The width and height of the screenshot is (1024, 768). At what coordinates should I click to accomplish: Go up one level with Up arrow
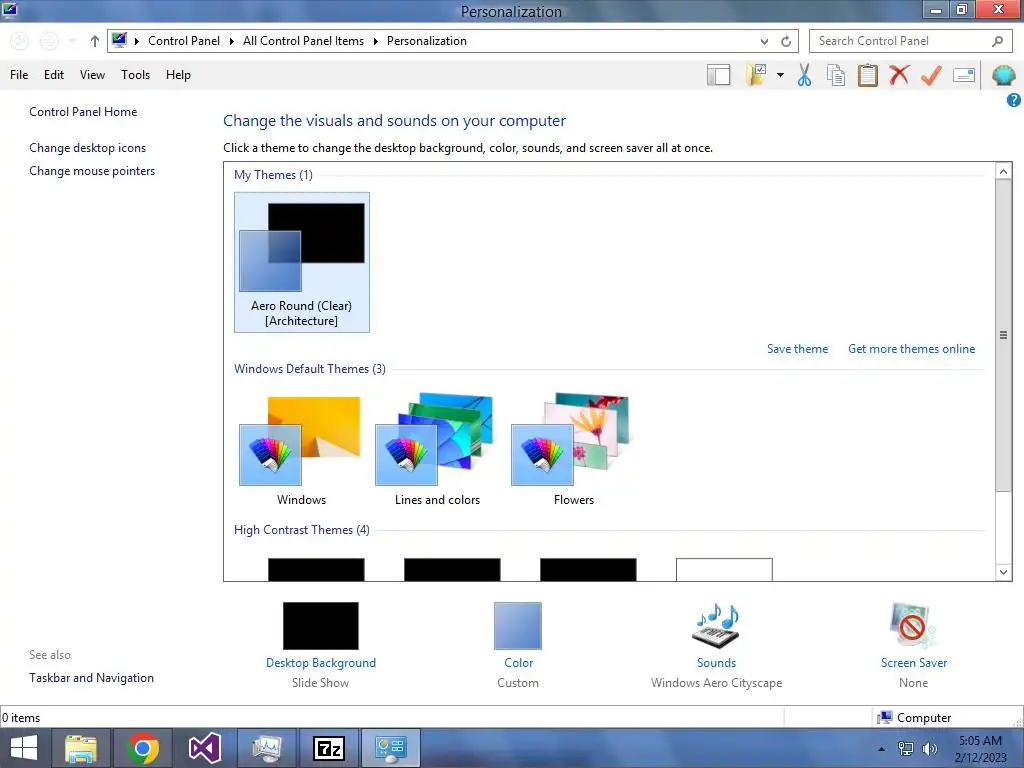[95, 41]
